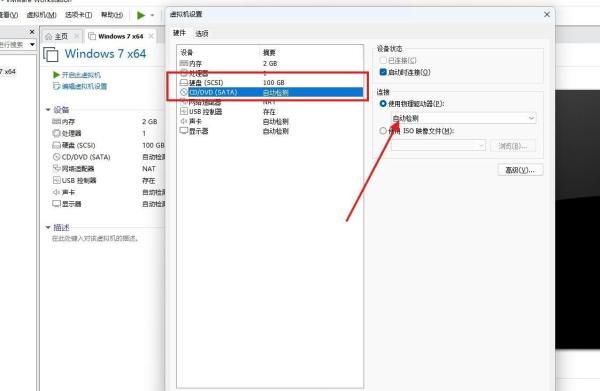Open the dropdown arrow beside the green play button

click(152, 15)
